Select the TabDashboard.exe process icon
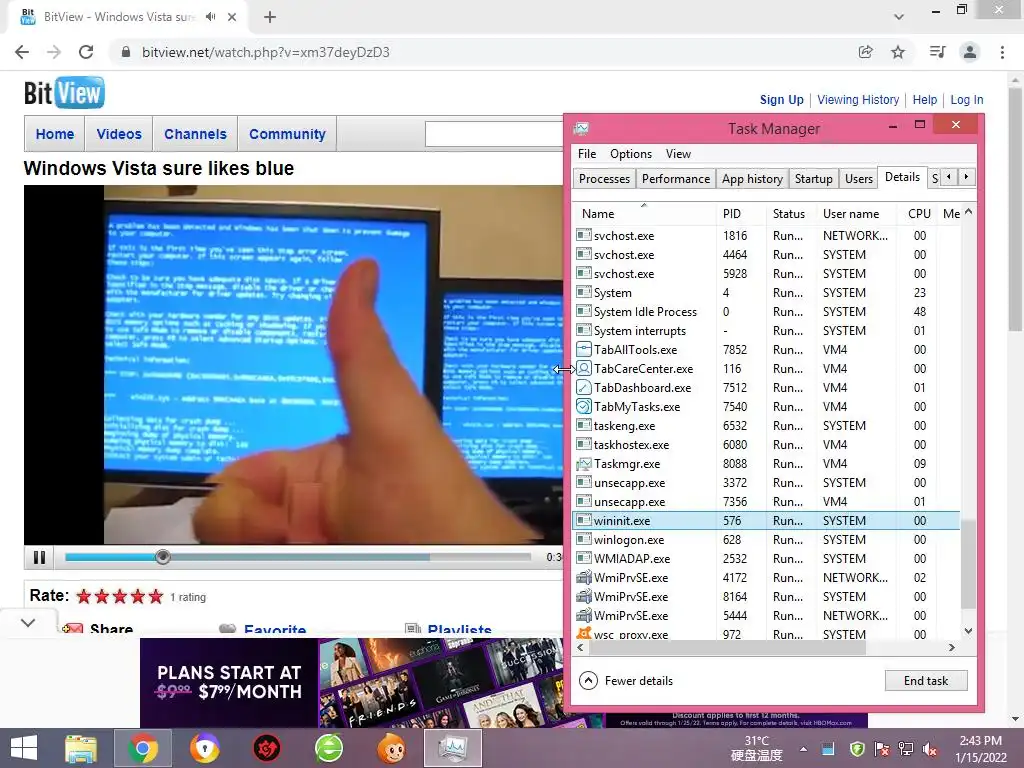This screenshot has height=768, width=1024. (584, 387)
